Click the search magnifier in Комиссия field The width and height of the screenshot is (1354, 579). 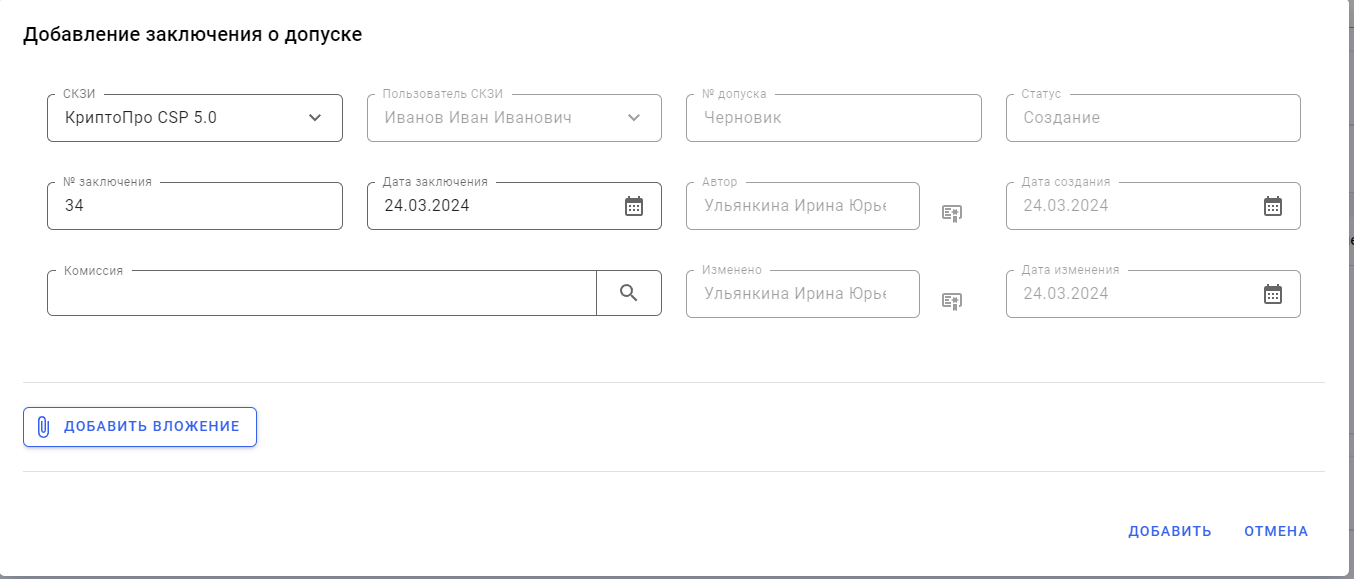point(628,293)
